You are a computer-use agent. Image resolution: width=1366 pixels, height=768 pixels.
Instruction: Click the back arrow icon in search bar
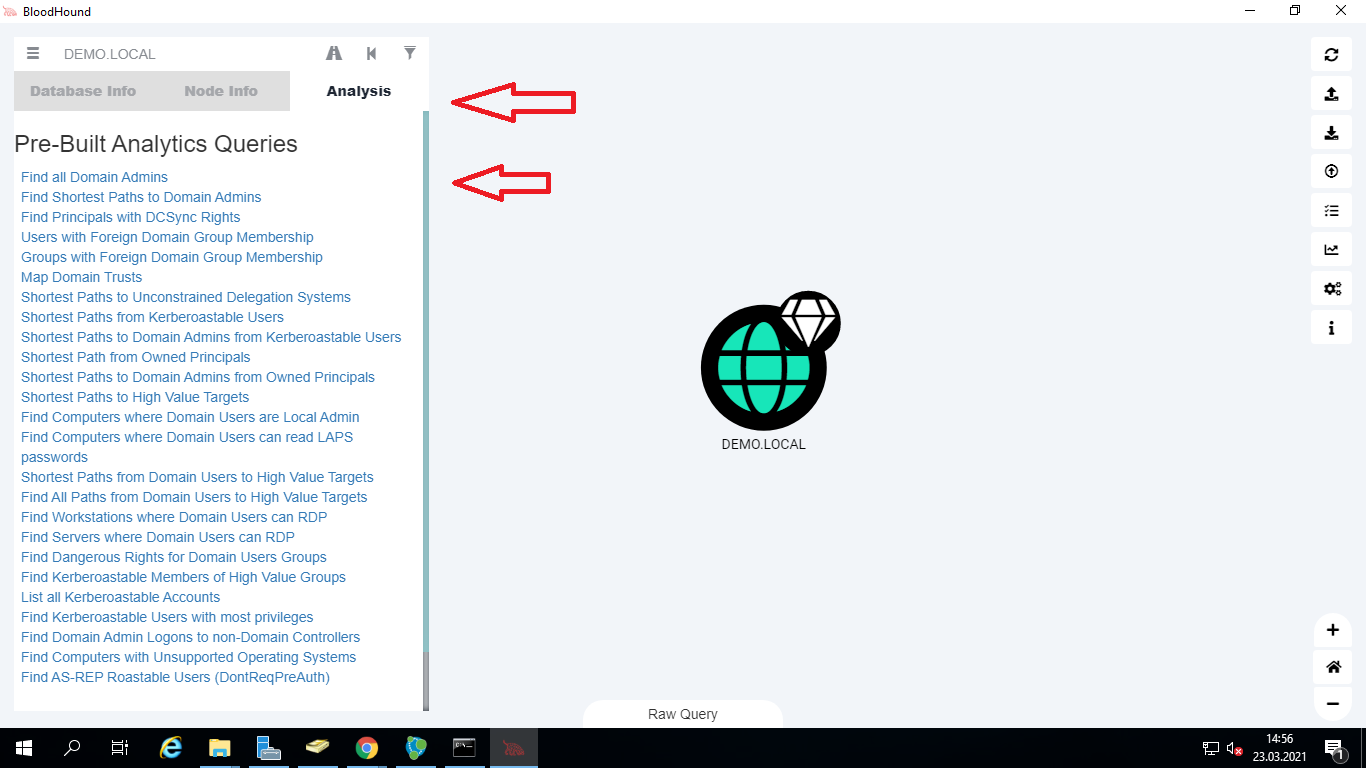371,53
